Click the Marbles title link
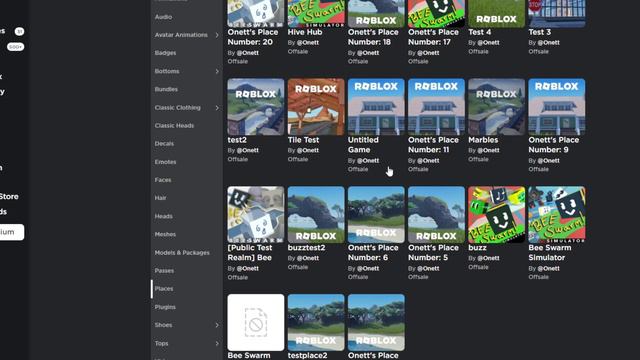Image resolution: width=640 pixels, height=360 pixels. (483, 140)
